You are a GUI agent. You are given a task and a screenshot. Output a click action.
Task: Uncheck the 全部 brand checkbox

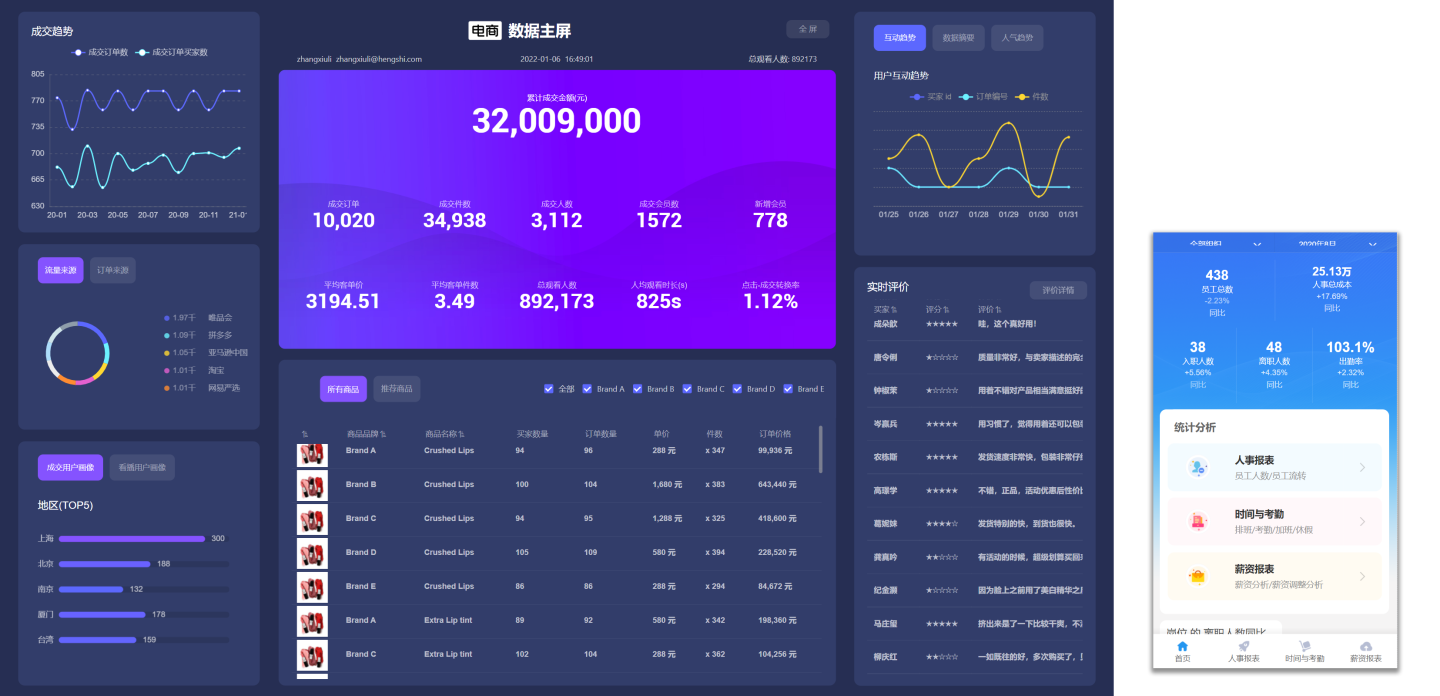548,389
